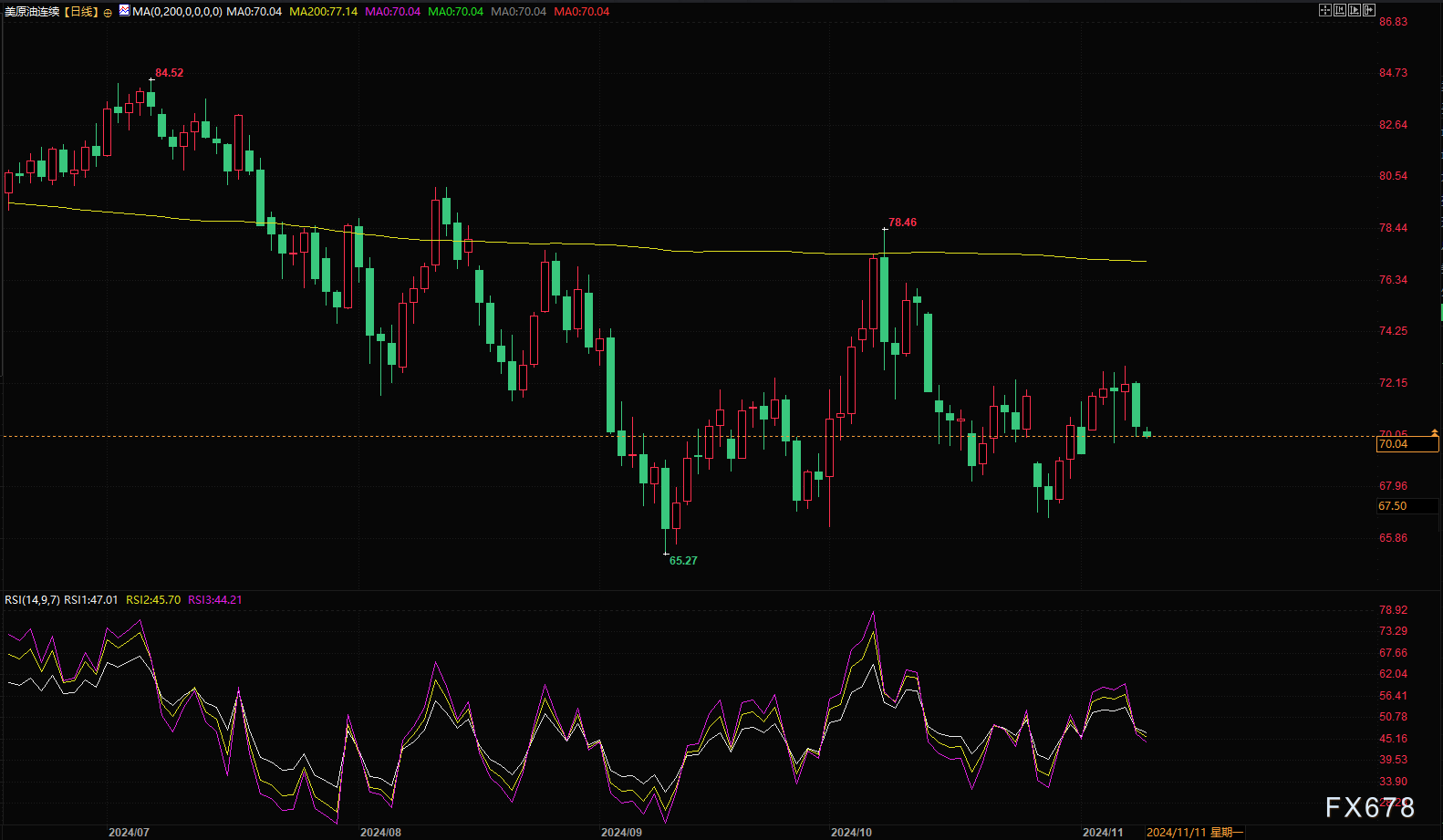Click the small orange arrow above 70.04 price tag
This screenshot has width=1443, height=840.
[1434, 433]
